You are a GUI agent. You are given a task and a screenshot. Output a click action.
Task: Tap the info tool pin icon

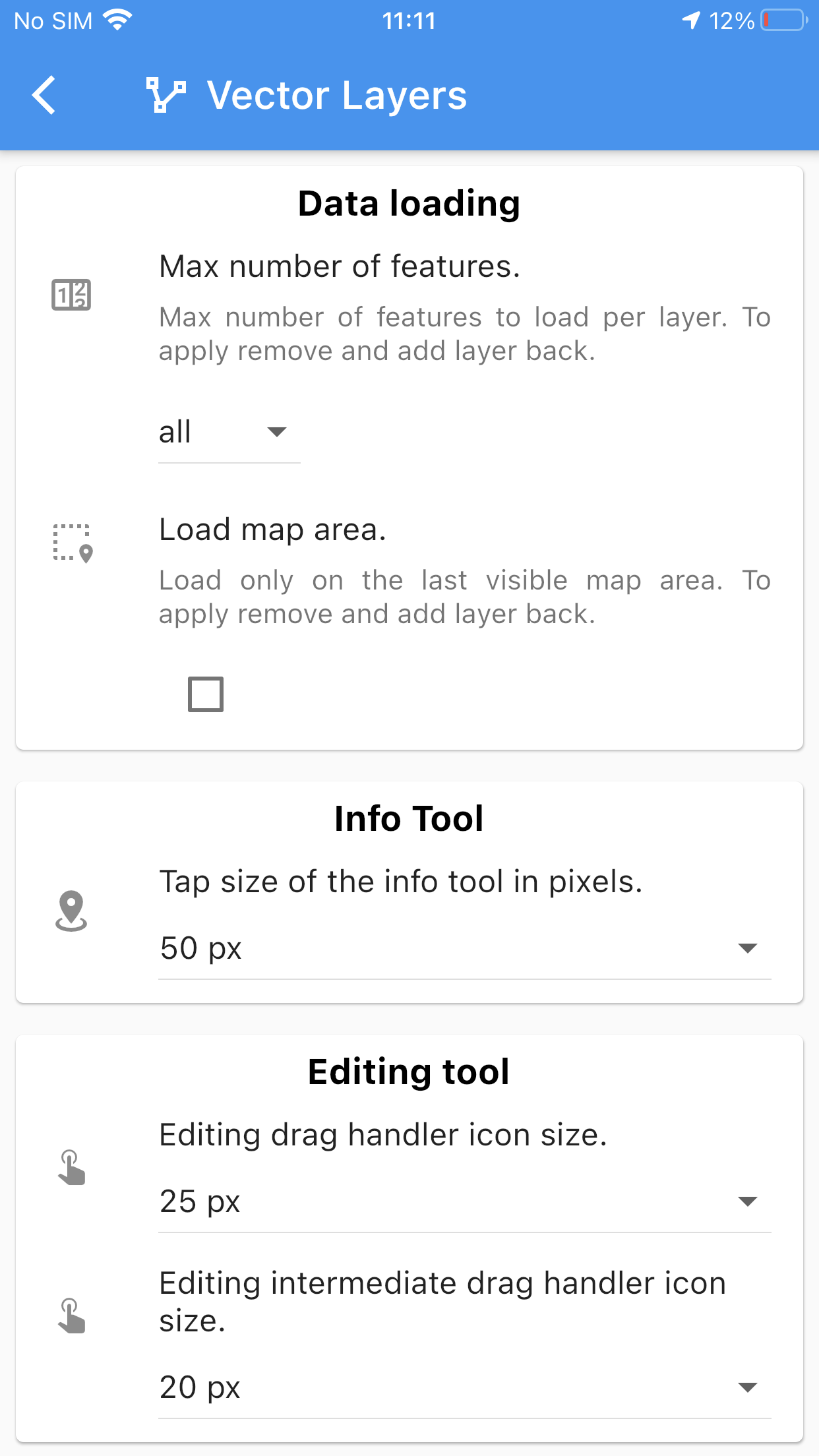pyautogui.click(x=71, y=911)
